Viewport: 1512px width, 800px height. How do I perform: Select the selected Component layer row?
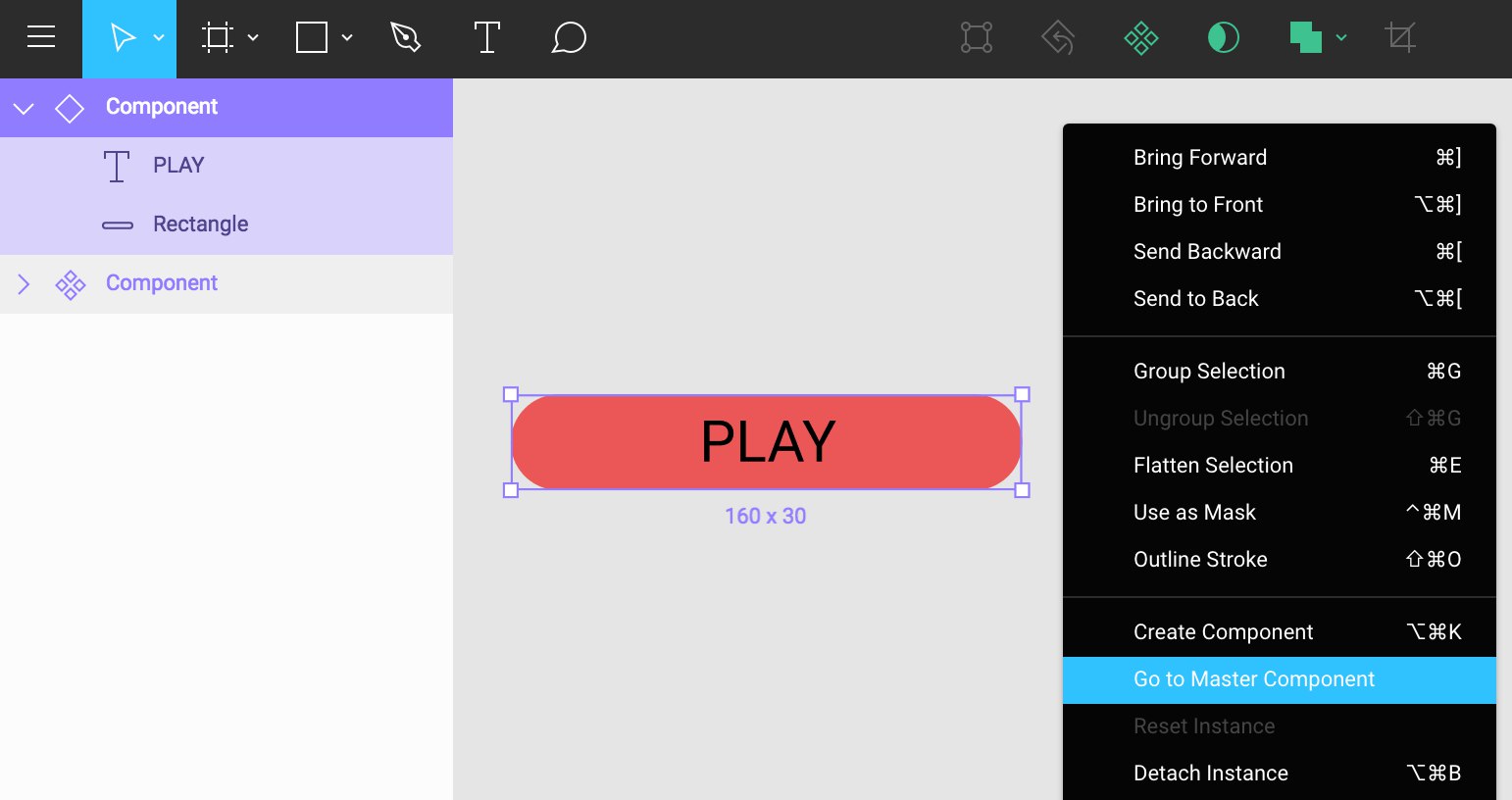coord(227,108)
